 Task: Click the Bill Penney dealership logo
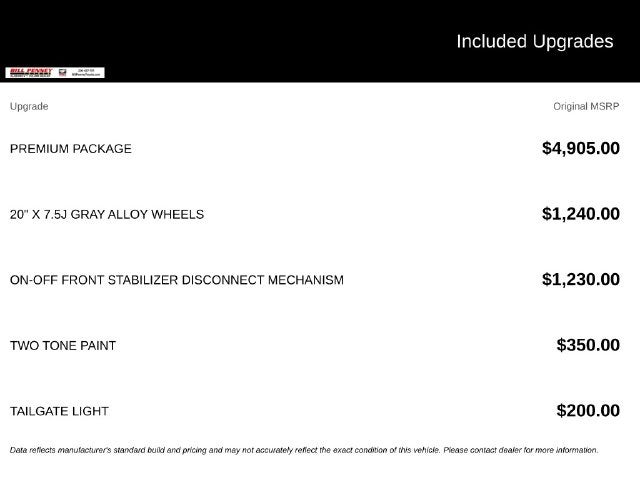pyautogui.click(x=31, y=73)
